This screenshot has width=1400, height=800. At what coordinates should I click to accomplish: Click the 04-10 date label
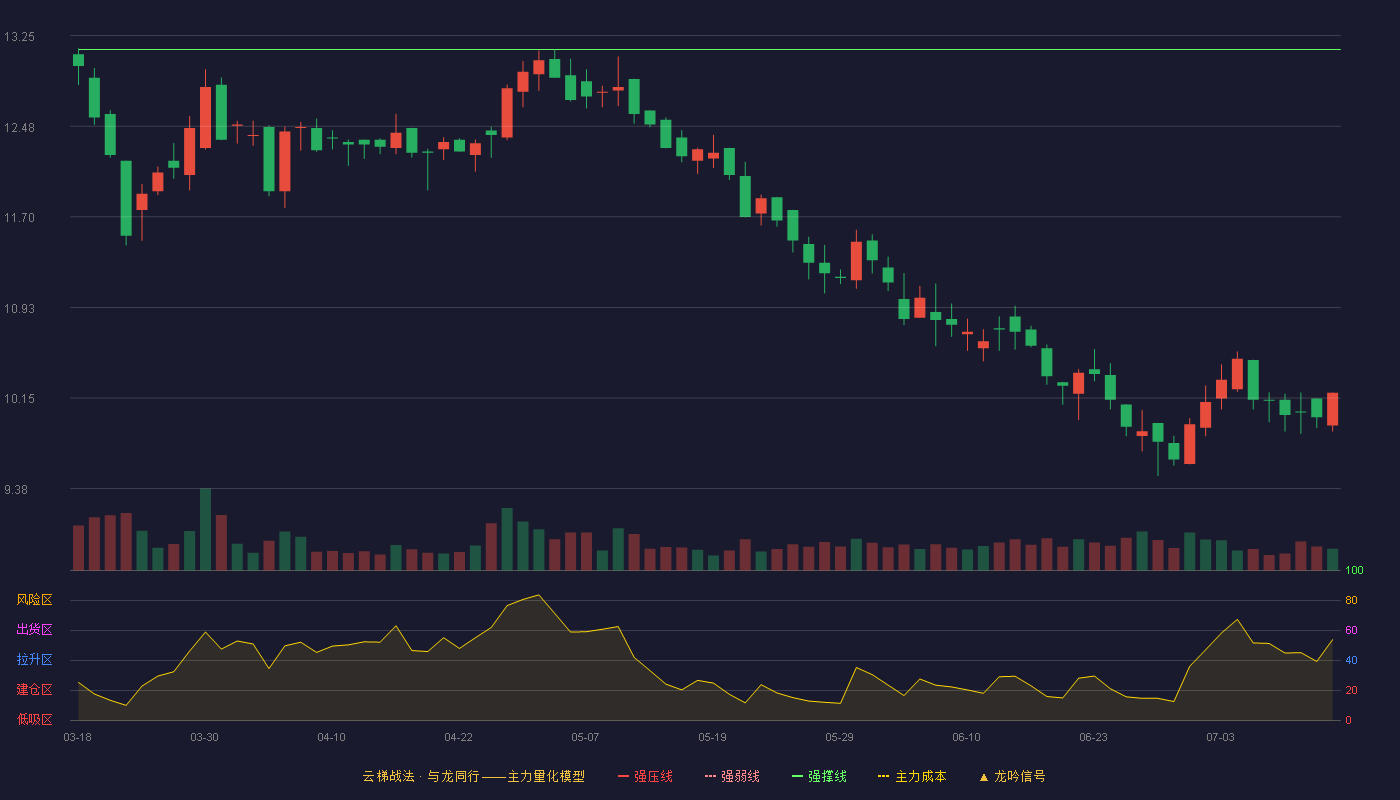point(331,737)
